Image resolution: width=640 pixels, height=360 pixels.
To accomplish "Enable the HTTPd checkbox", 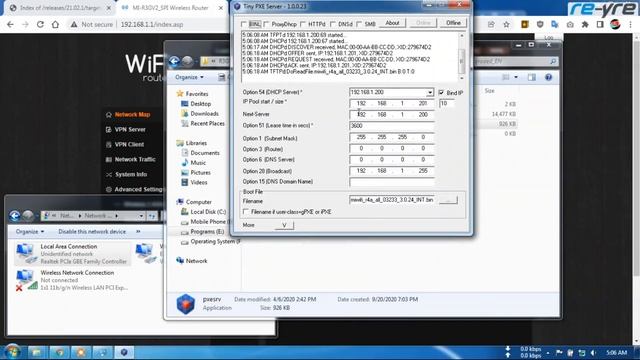I will 303,24.
